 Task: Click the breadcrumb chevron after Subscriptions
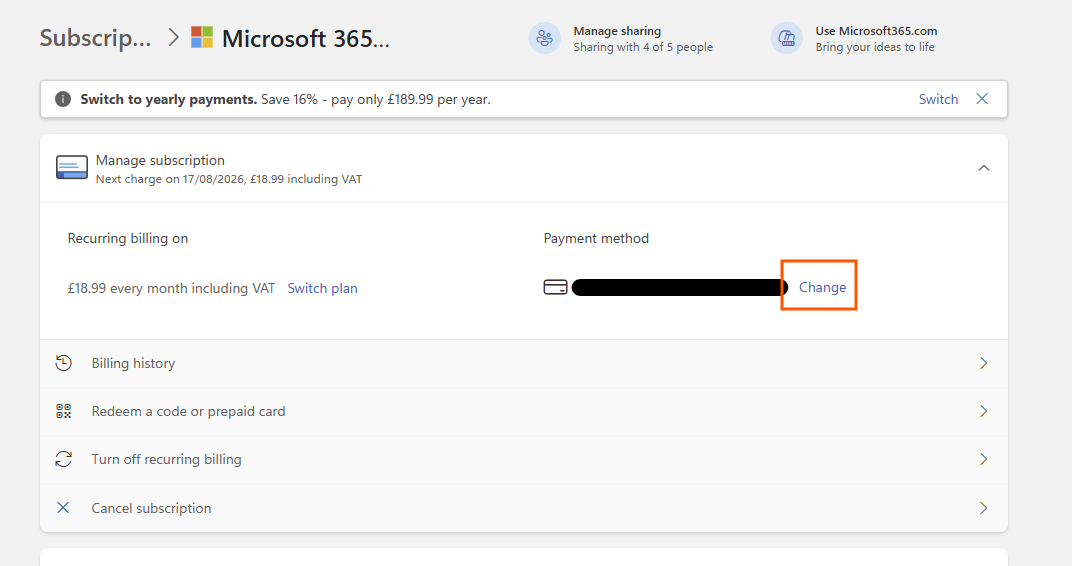[174, 37]
